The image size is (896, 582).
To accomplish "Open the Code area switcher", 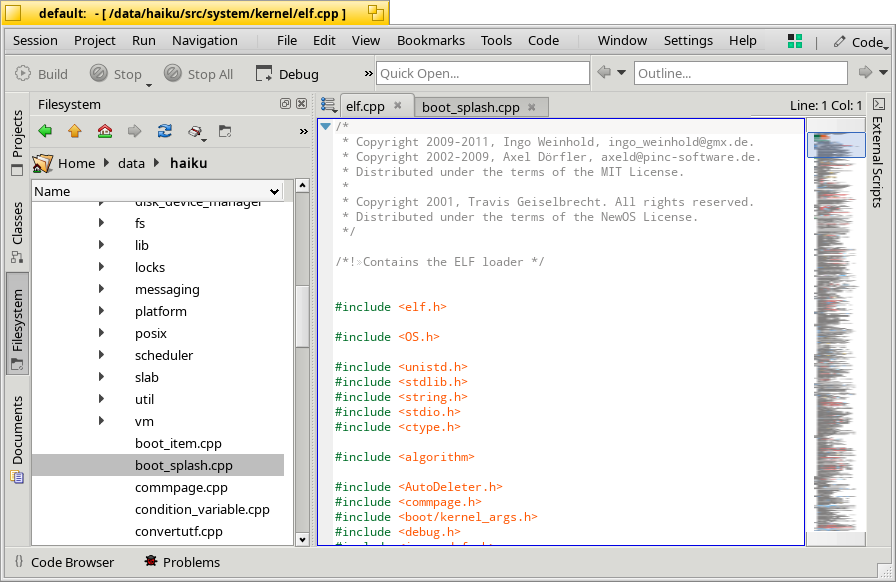I will [x=859, y=42].
